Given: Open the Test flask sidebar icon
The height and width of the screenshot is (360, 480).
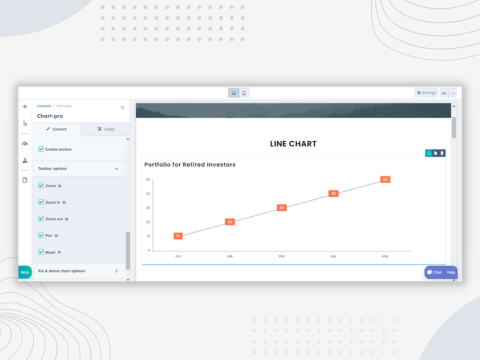Looking at the screenshot, I should (x=25, y=160).
